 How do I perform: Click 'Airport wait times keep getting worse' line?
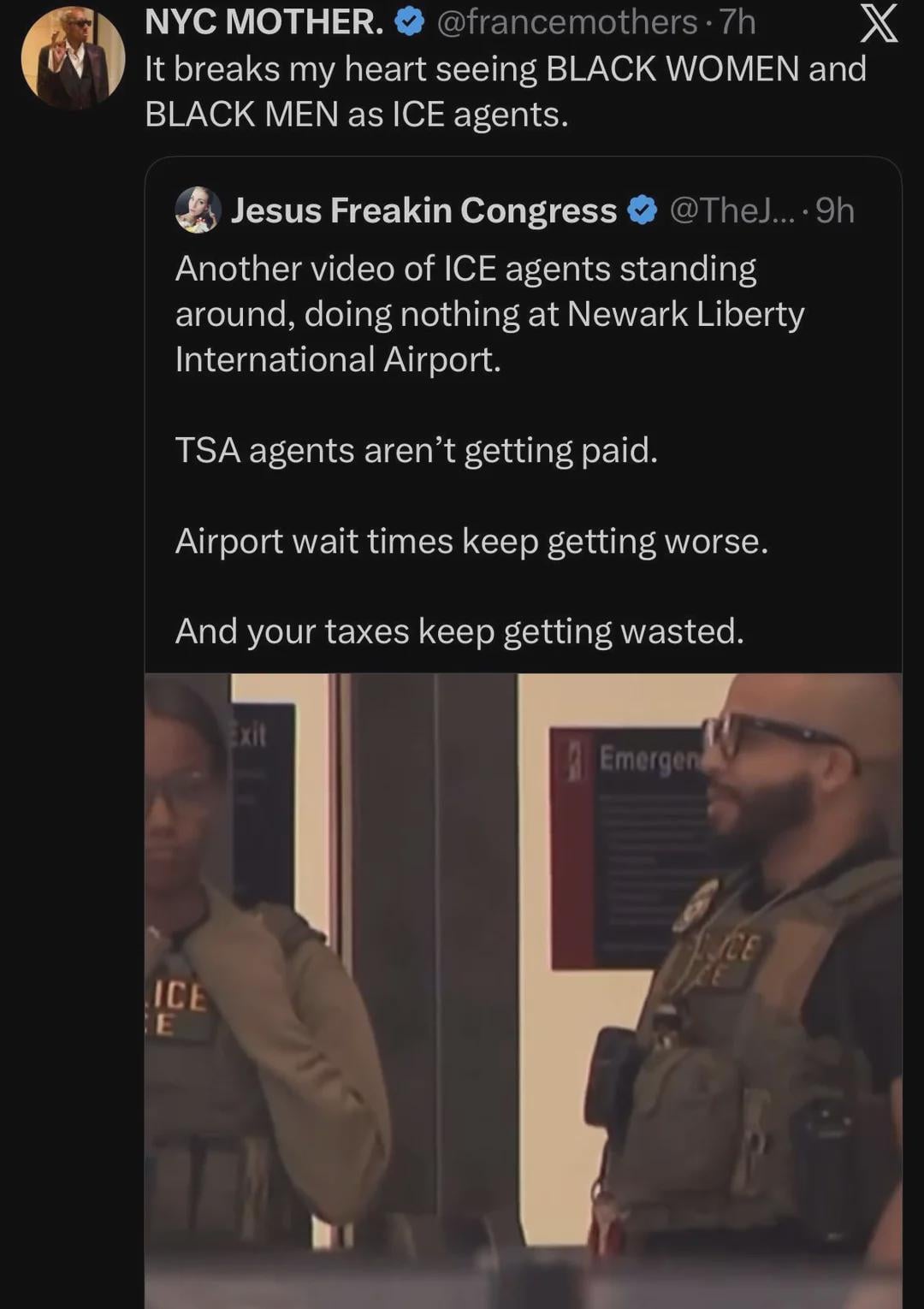(471, 541)
